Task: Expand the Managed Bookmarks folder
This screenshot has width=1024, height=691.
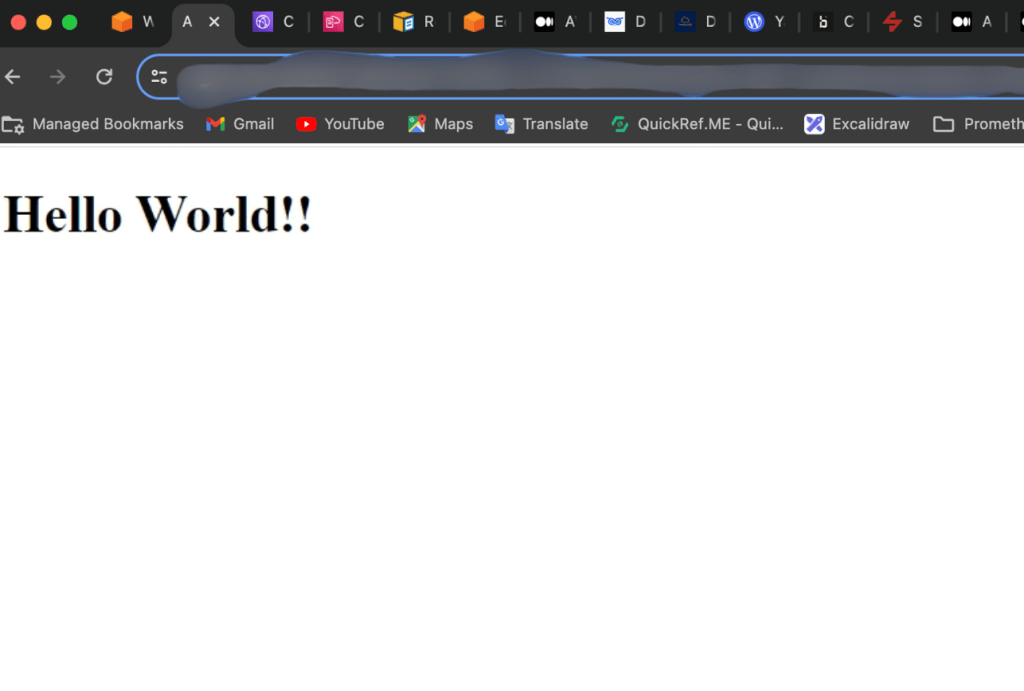Action: click(93, 124)
